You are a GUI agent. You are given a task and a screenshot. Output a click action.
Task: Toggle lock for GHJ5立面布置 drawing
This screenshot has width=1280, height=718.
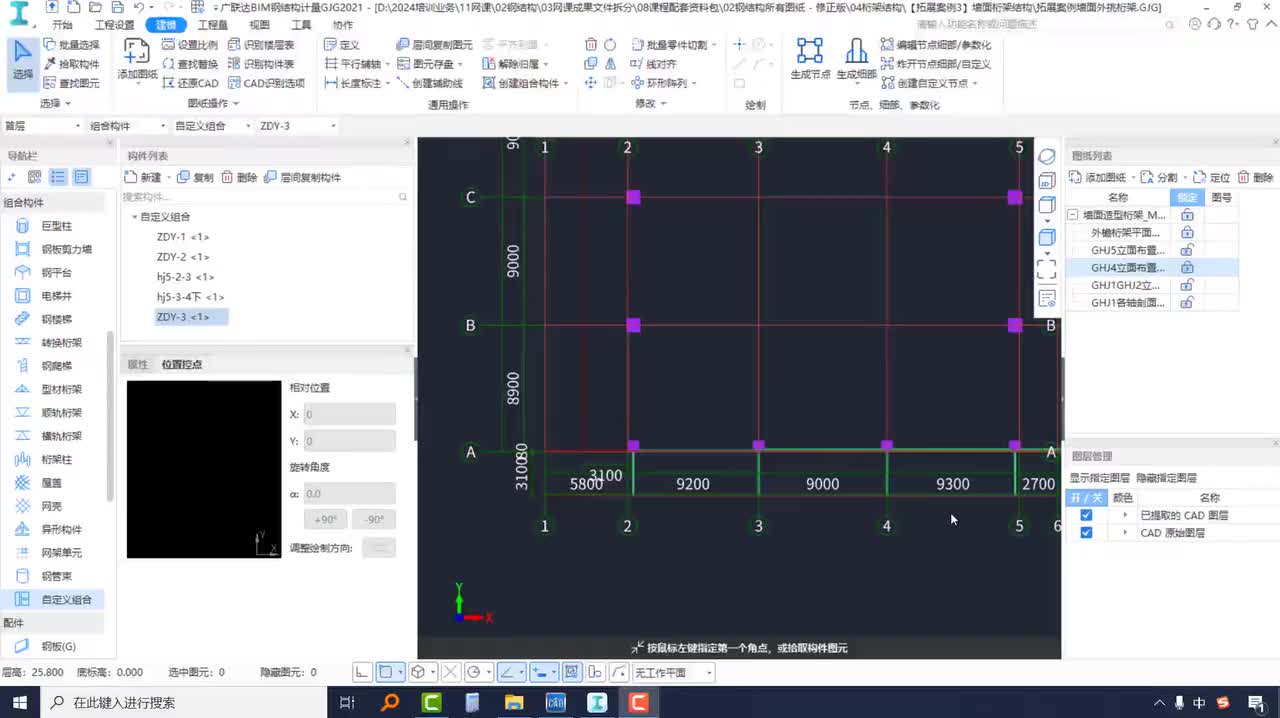click(1187, 250)
